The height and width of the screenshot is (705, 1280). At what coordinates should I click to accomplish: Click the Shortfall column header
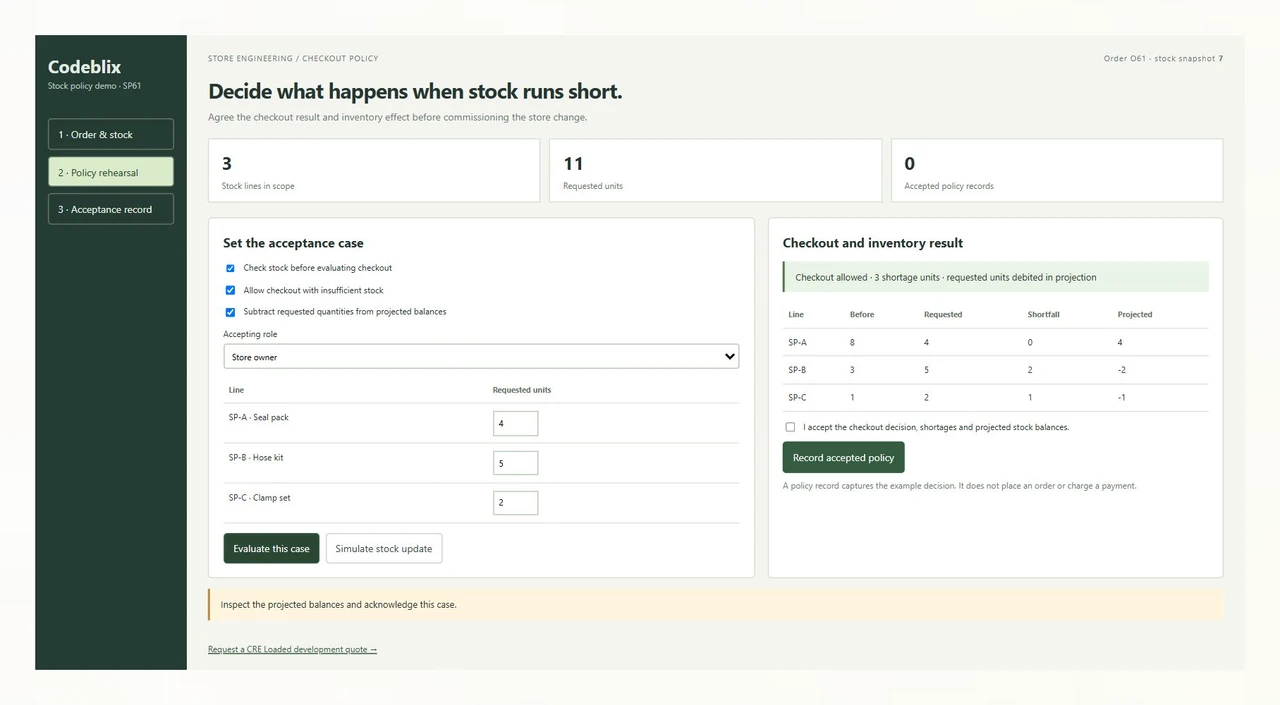click(x=1043, y=315)
